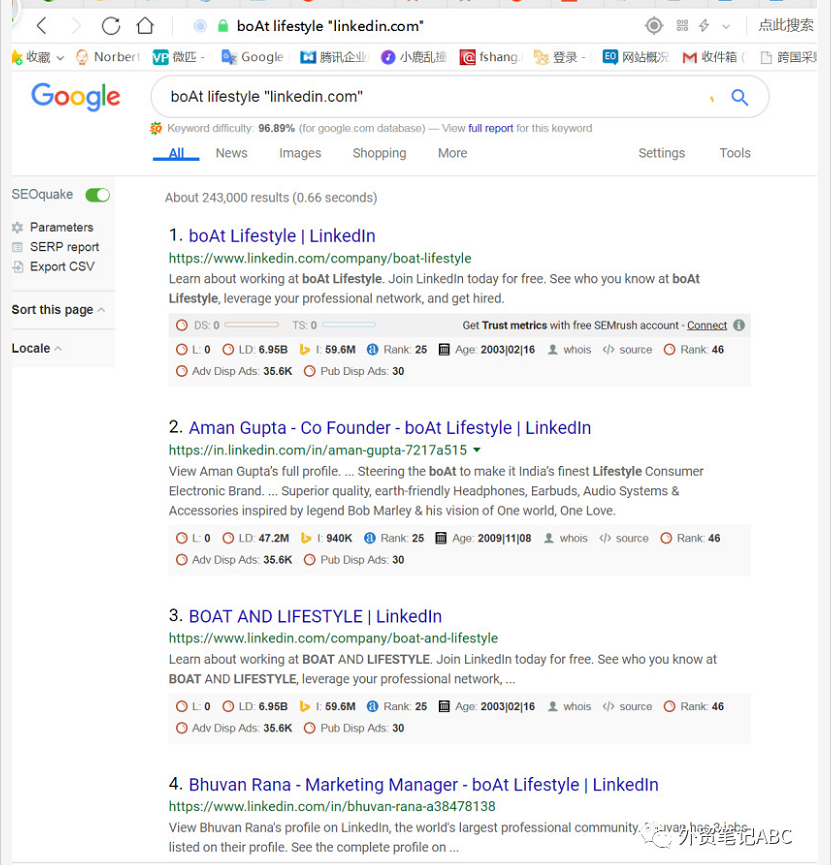831x865 pixels.
Task: Switch to the News tab
Action: click(231, 153)
